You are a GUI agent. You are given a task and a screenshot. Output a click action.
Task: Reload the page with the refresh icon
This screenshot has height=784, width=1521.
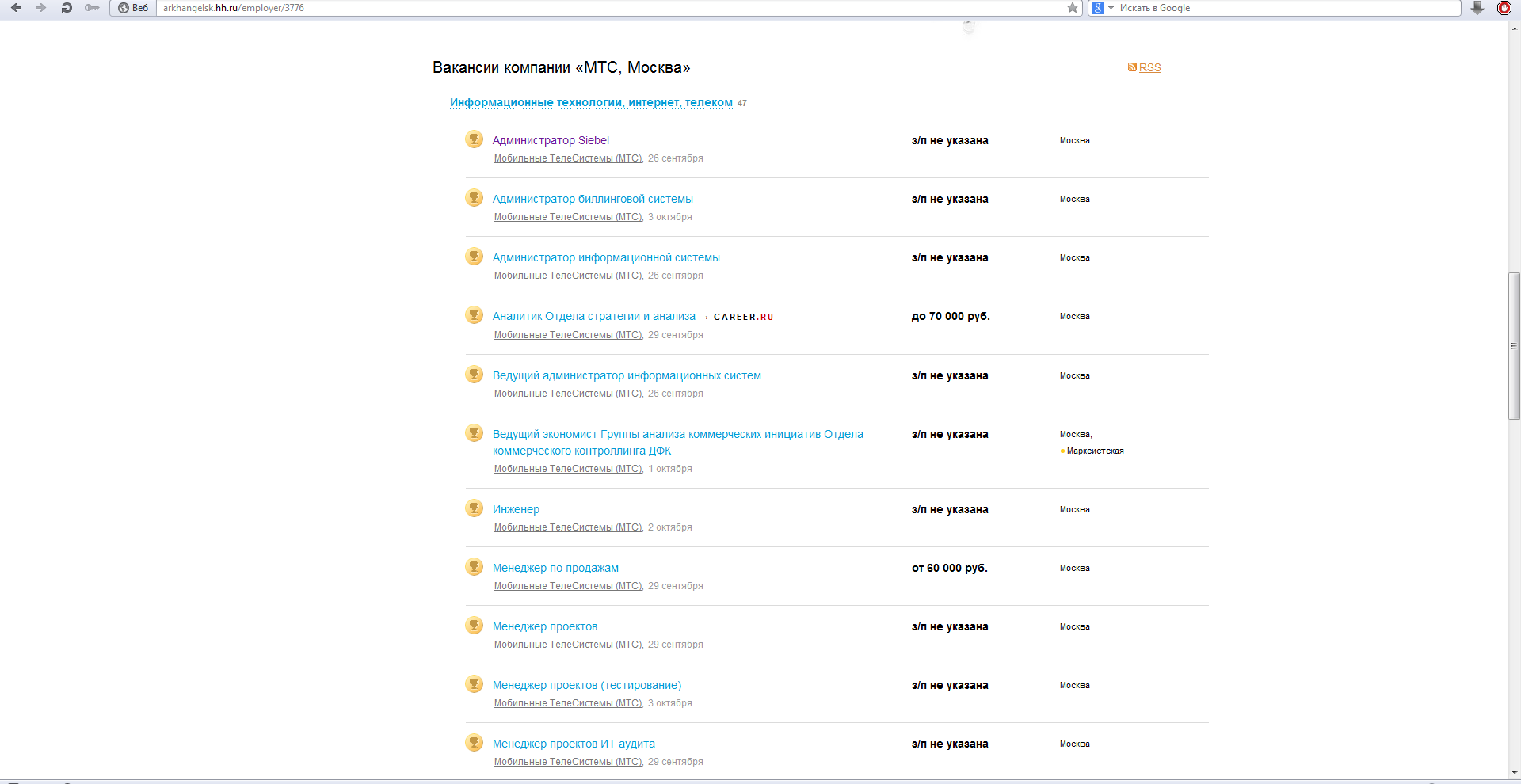67,8
